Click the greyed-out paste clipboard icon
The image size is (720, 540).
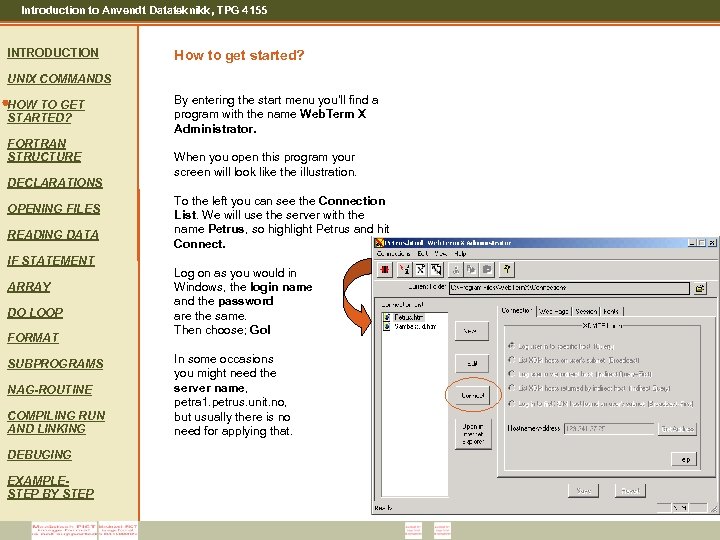pos(487,270)
